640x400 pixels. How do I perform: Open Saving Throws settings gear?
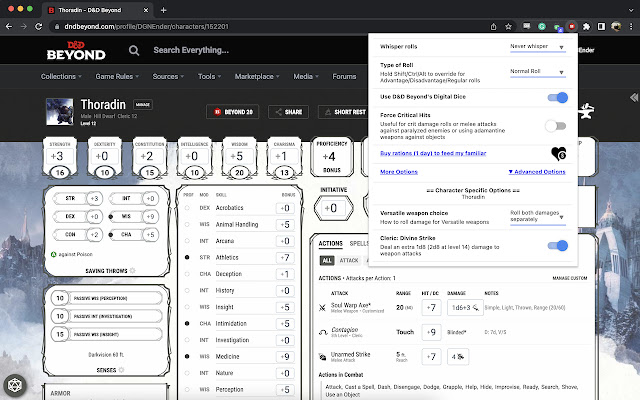point(133,271)
